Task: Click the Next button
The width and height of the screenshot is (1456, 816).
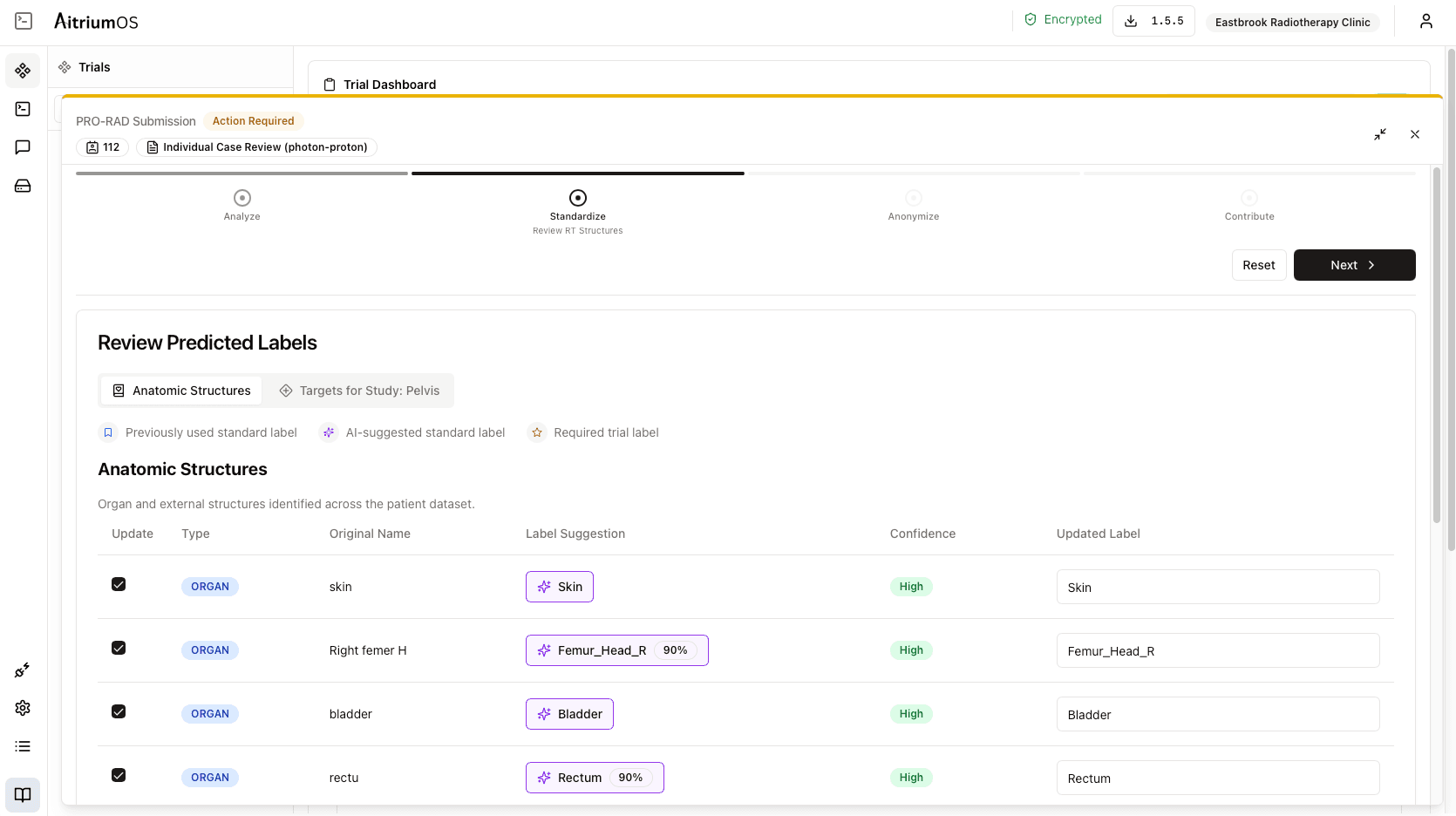Action: click(x=1353, y=265)
